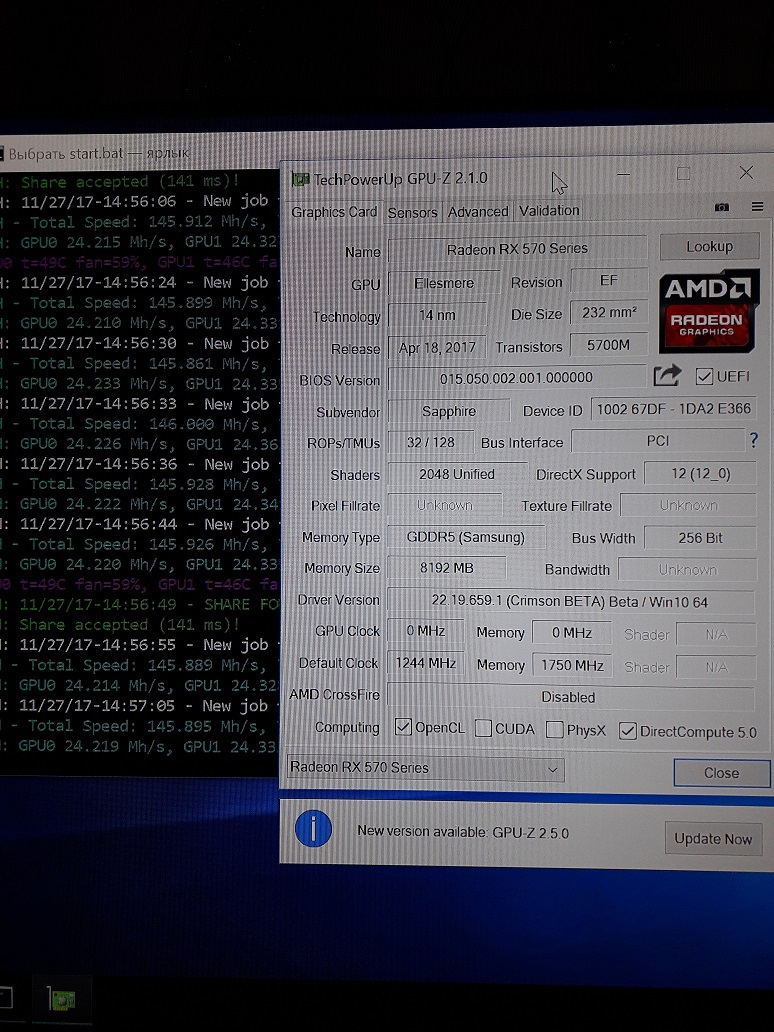Click the AMD Radeon Graphics logo
This screenshot has width=774, height=1032.
point(708,311)
